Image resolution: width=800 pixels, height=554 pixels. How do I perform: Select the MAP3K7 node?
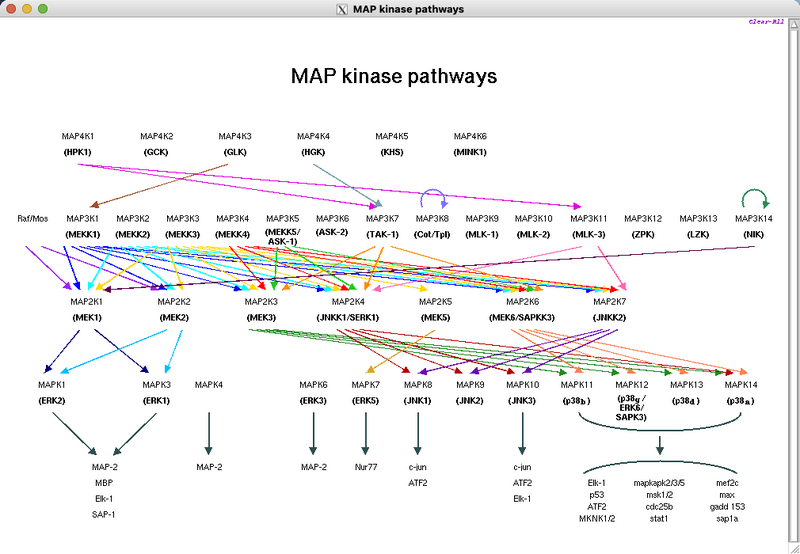pos(382,218)
